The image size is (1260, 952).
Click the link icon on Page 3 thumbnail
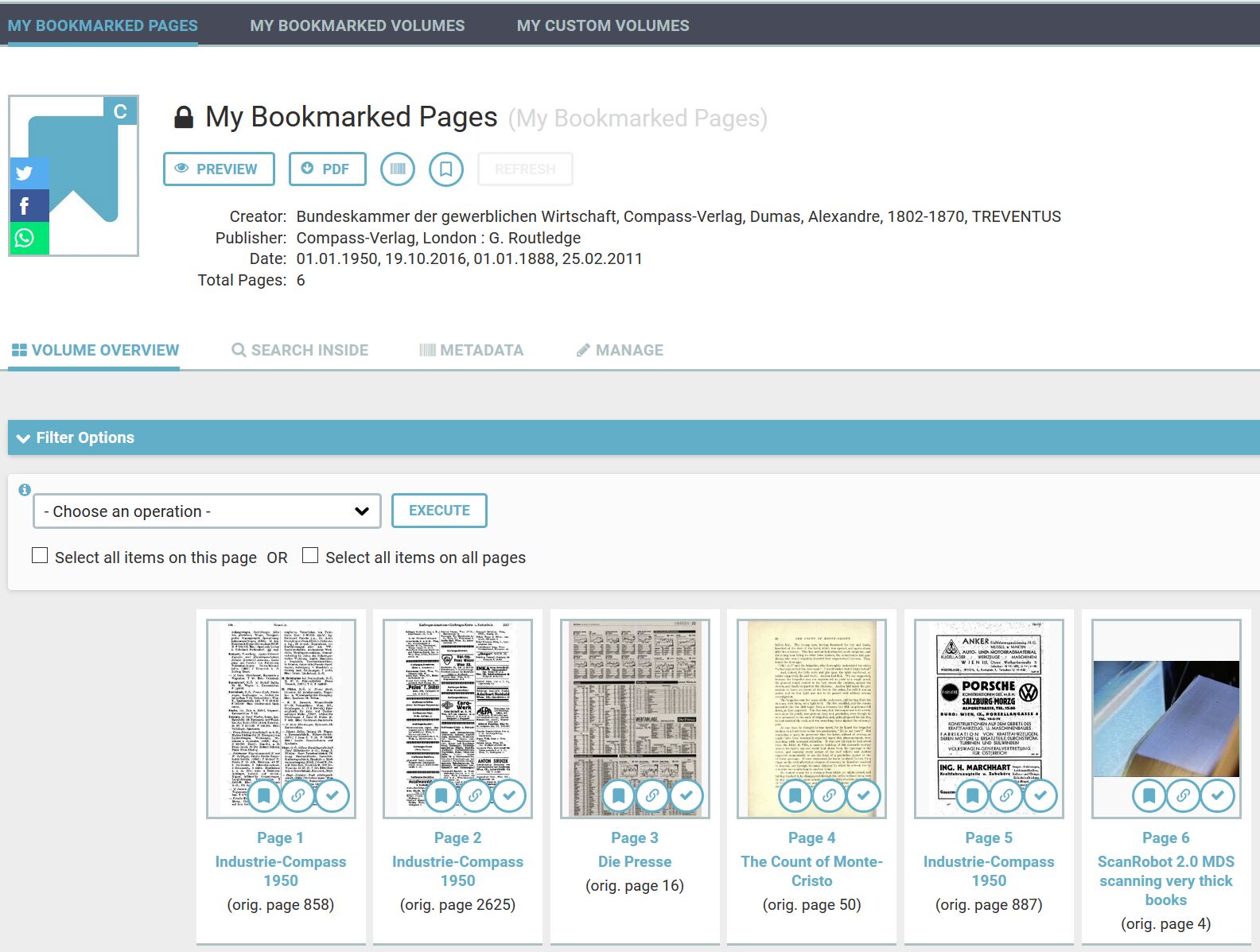(652, 795)
